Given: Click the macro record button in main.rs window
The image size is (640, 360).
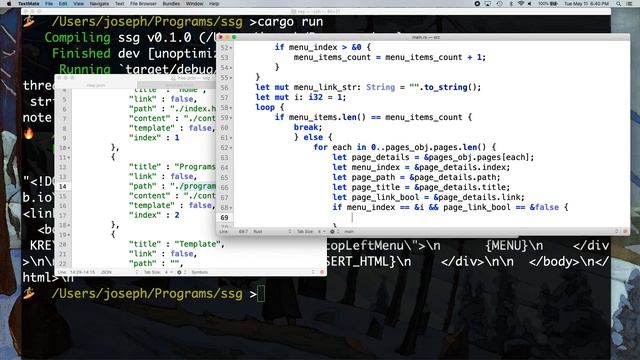Looking at the screenshot, I should coord(625,231).
